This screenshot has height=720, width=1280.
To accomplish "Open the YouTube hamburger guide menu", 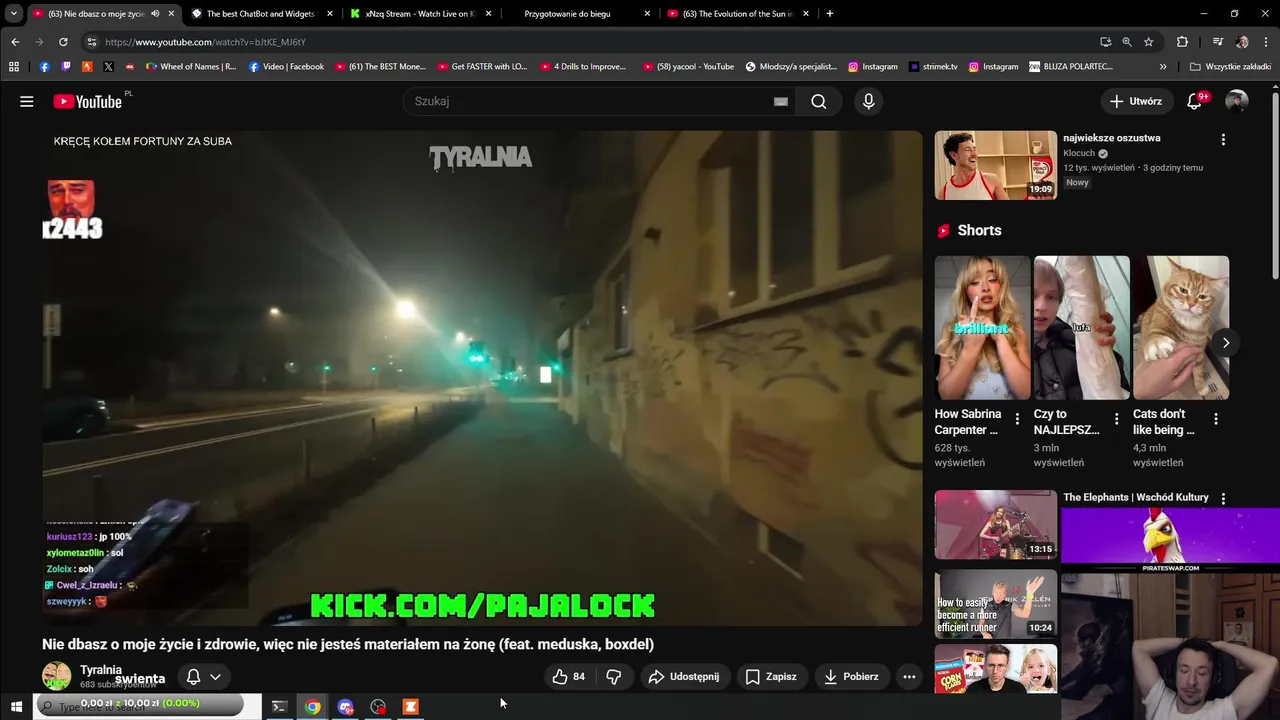I will pyautogui.click(x=27, y=101).
